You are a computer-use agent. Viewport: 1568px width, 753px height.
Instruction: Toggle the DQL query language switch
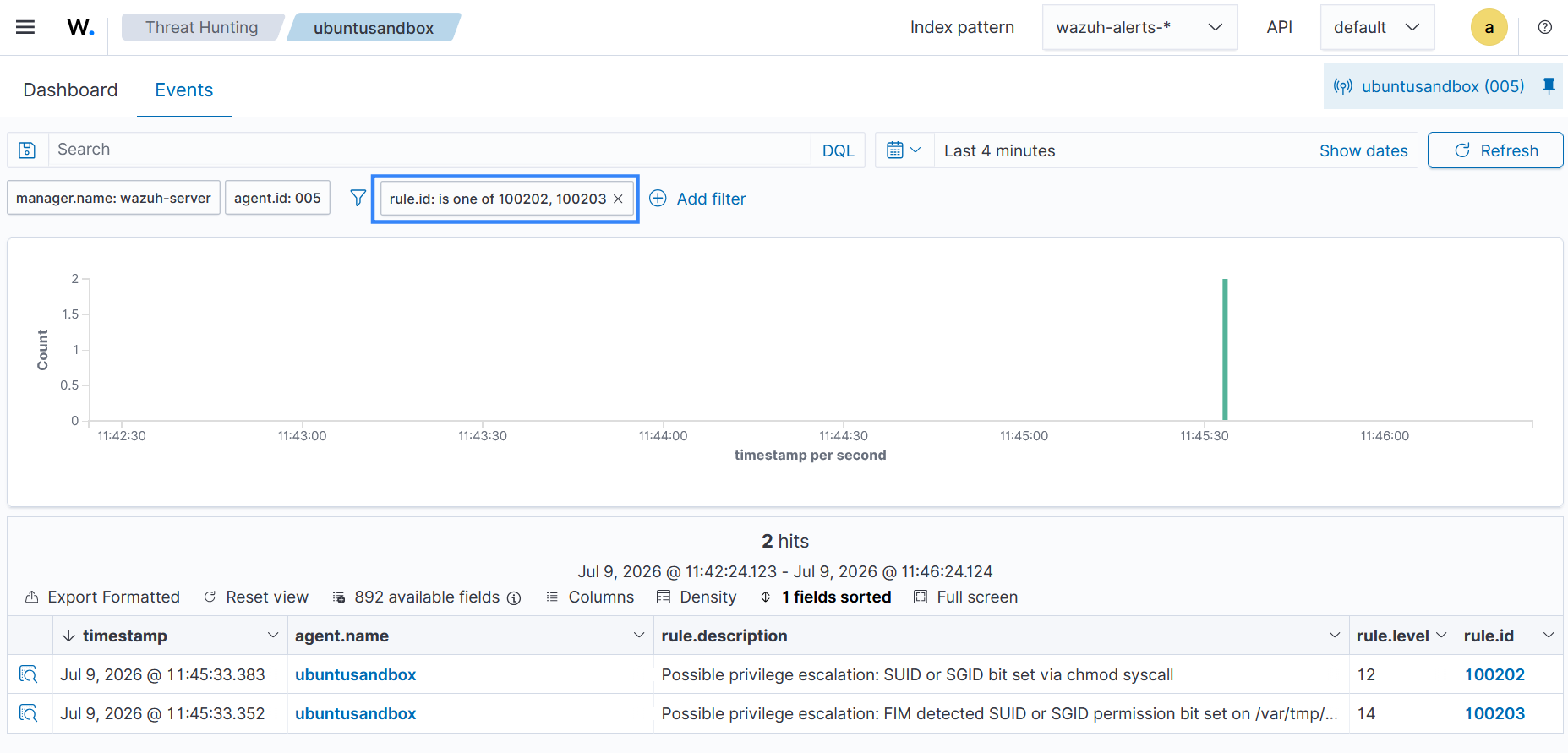pos(838,150)
